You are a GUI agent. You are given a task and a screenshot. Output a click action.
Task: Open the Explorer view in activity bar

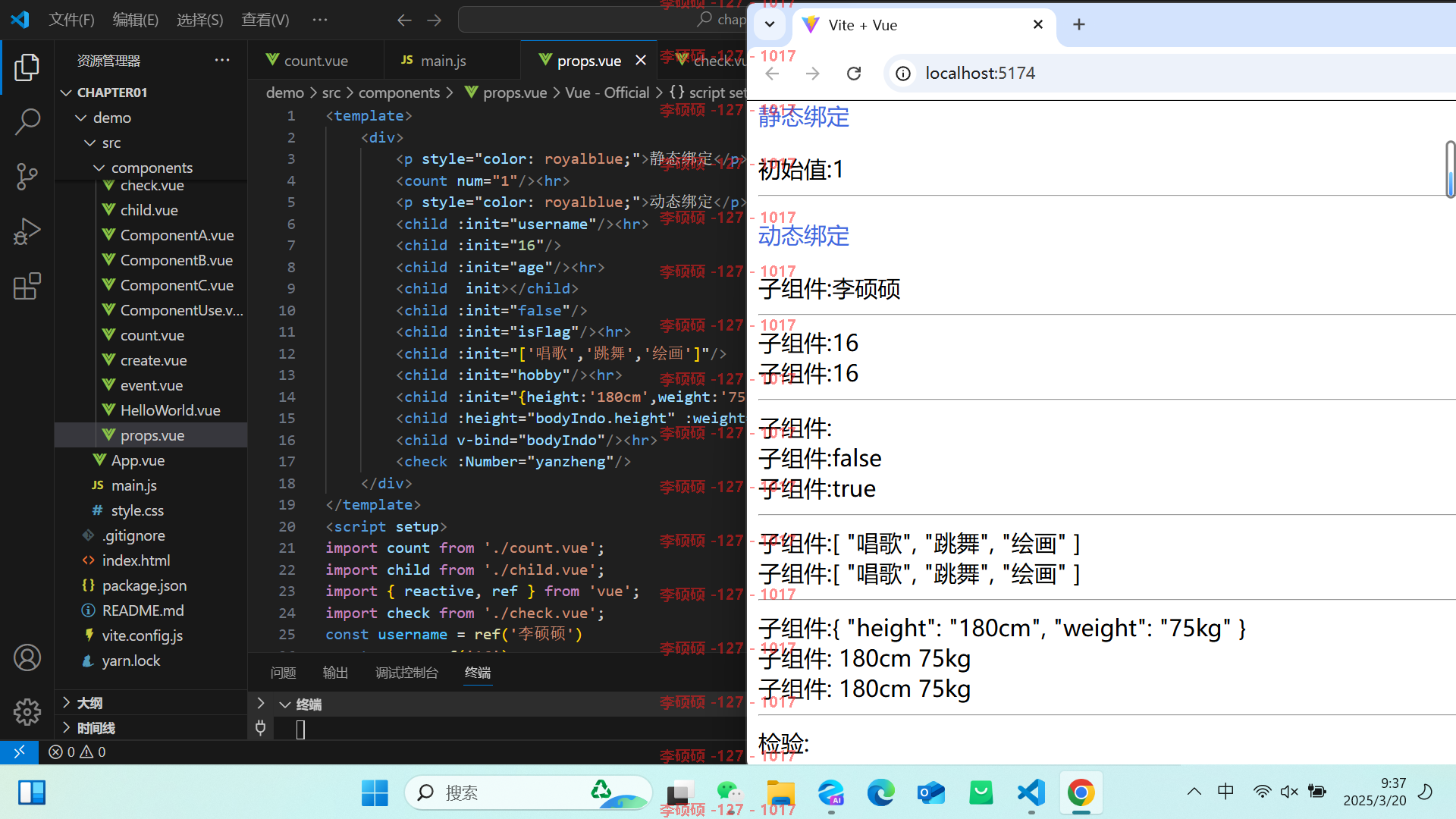tap(27, 67)
